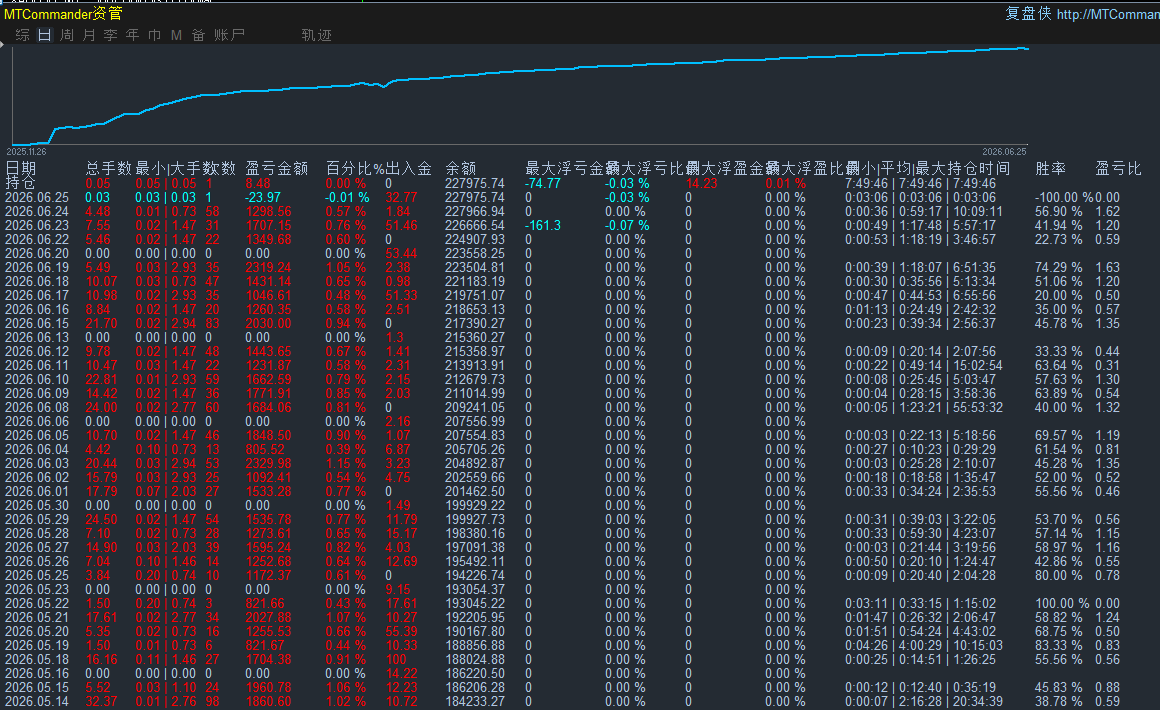Open the 币 symbol tab
The image size is (1160, 710).
point(155,35)
